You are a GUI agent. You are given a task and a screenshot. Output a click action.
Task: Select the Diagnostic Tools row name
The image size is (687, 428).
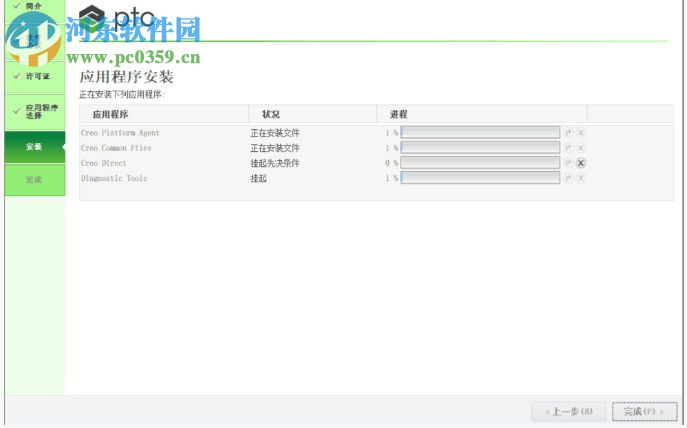(114, 178)
